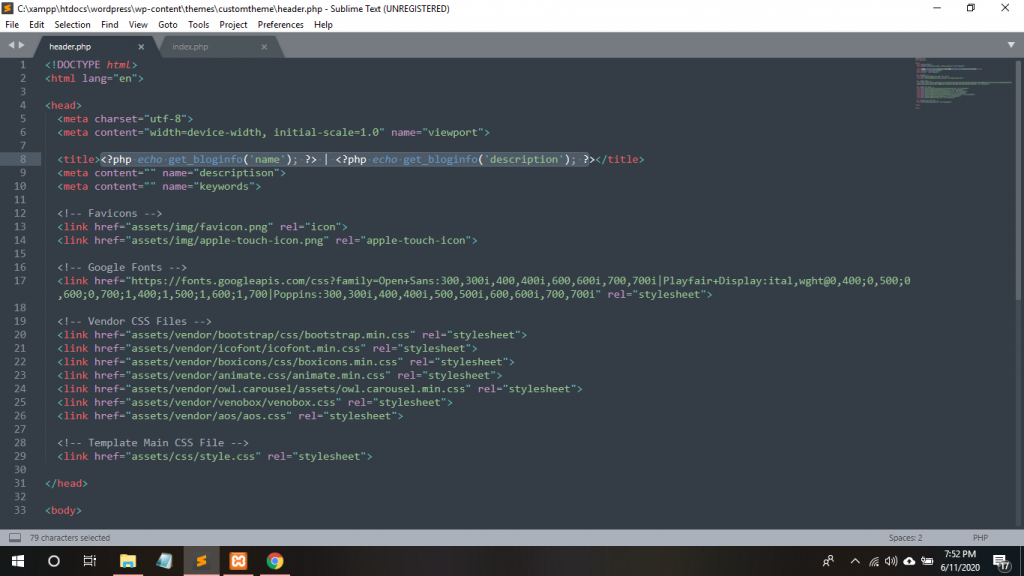Launch XAMPP from the taskbar
Image resolution: width=1024 pixels, height=576 pixels.
[x=238, y=561]
